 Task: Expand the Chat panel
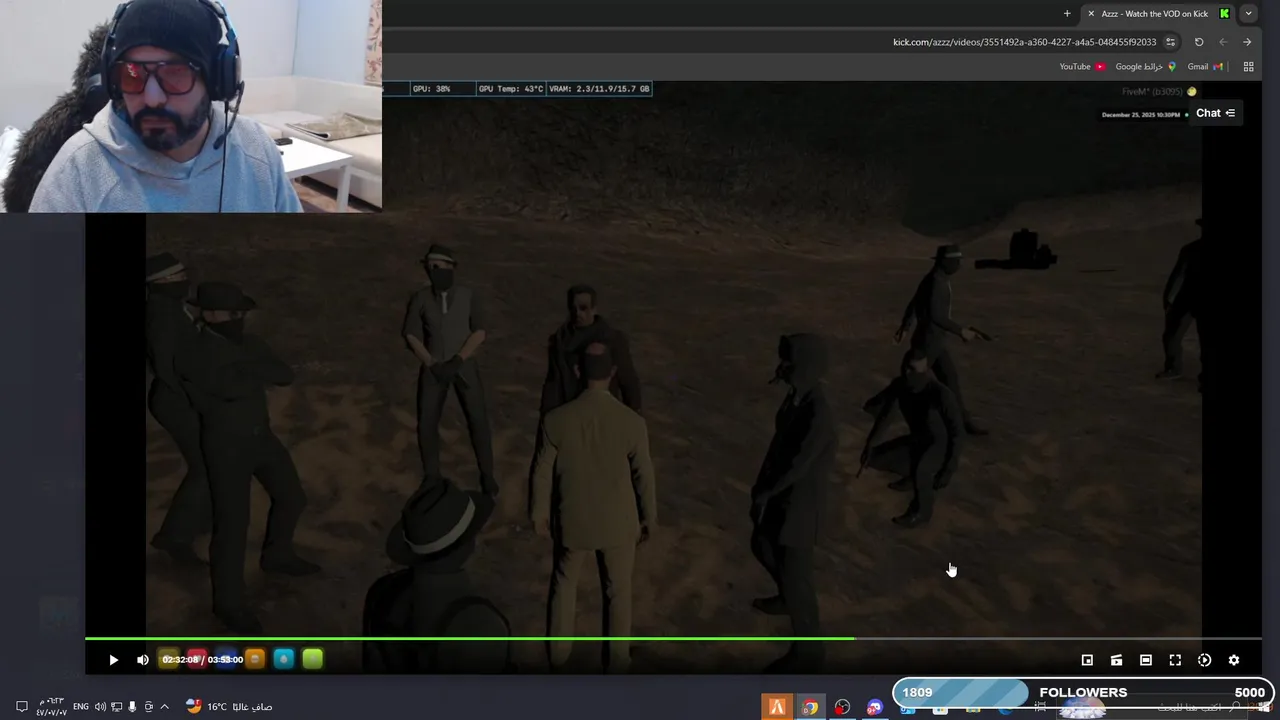click(x=1216, y=113)
